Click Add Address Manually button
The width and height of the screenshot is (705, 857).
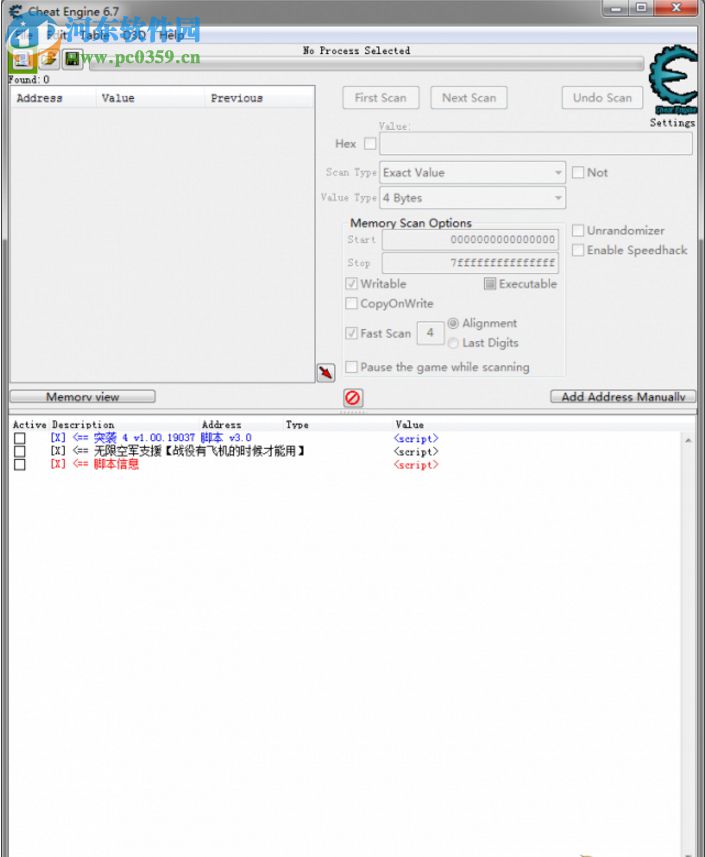click(x=623, y=397)
